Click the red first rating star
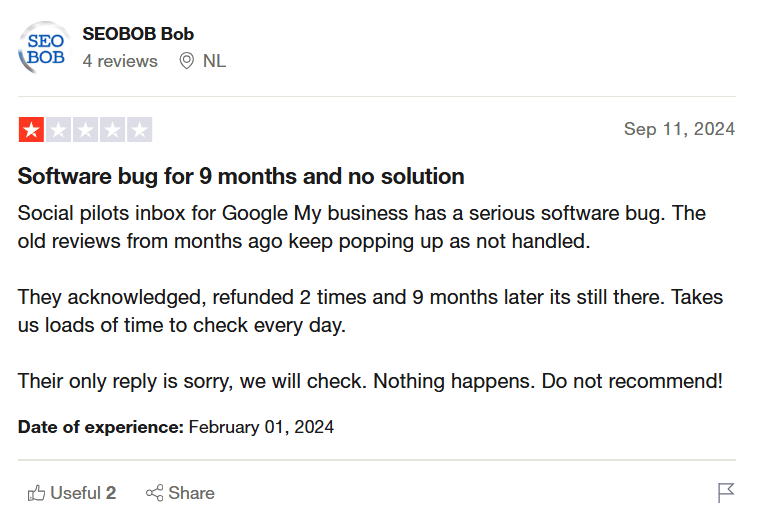764x519 pixels. pos(31,130)
